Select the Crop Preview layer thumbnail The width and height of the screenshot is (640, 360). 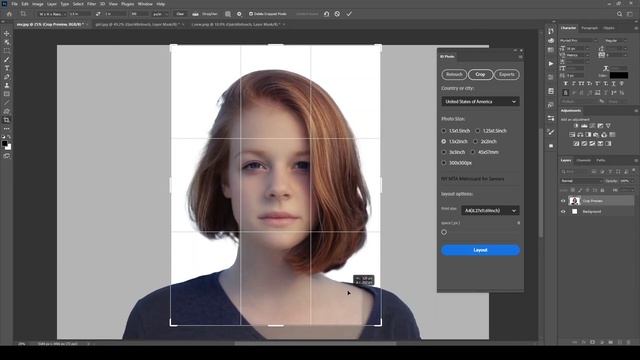click(575, 201)
